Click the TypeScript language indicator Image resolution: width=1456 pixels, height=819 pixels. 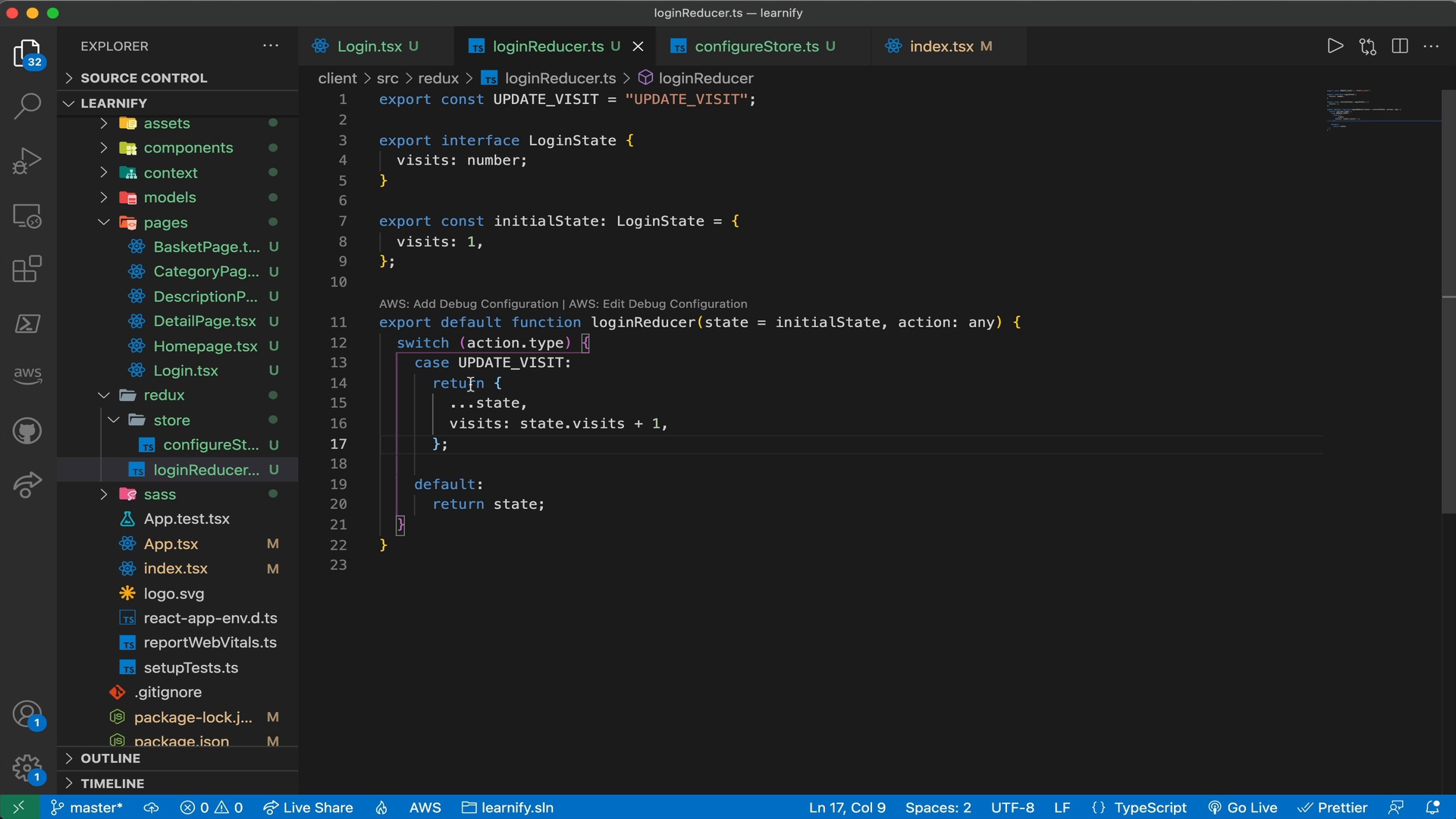click(x=1150, y=807)
